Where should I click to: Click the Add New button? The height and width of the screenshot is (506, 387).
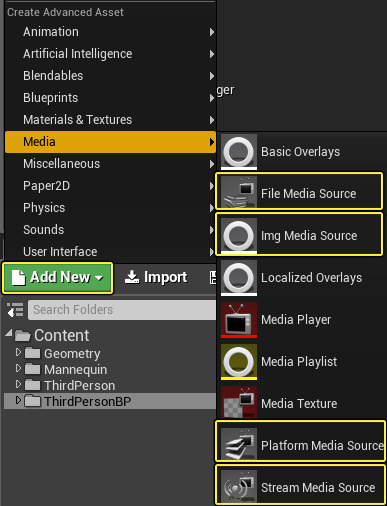(x=58, y=278)
